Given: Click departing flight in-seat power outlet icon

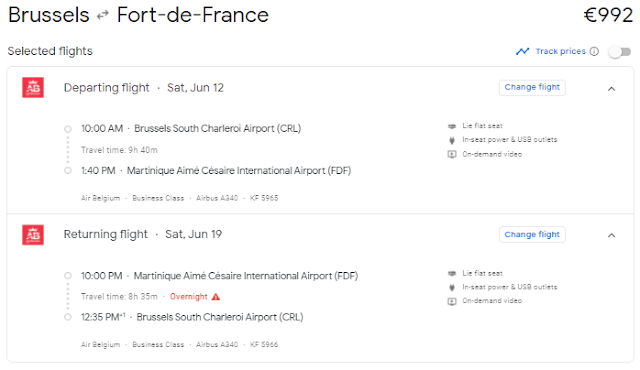Looking at the screenshot, I should click(452, 140).
